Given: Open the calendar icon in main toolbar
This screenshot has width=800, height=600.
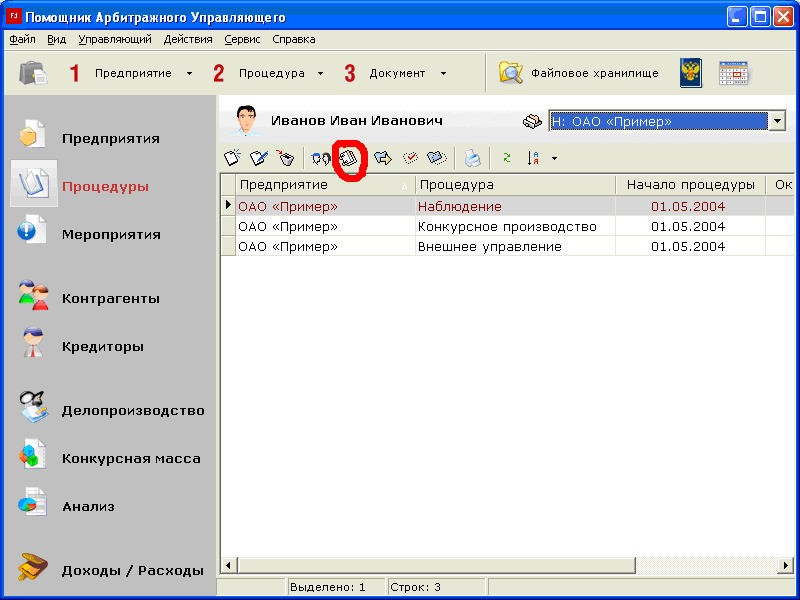Looking at the screenshot, I should [733, 73].
